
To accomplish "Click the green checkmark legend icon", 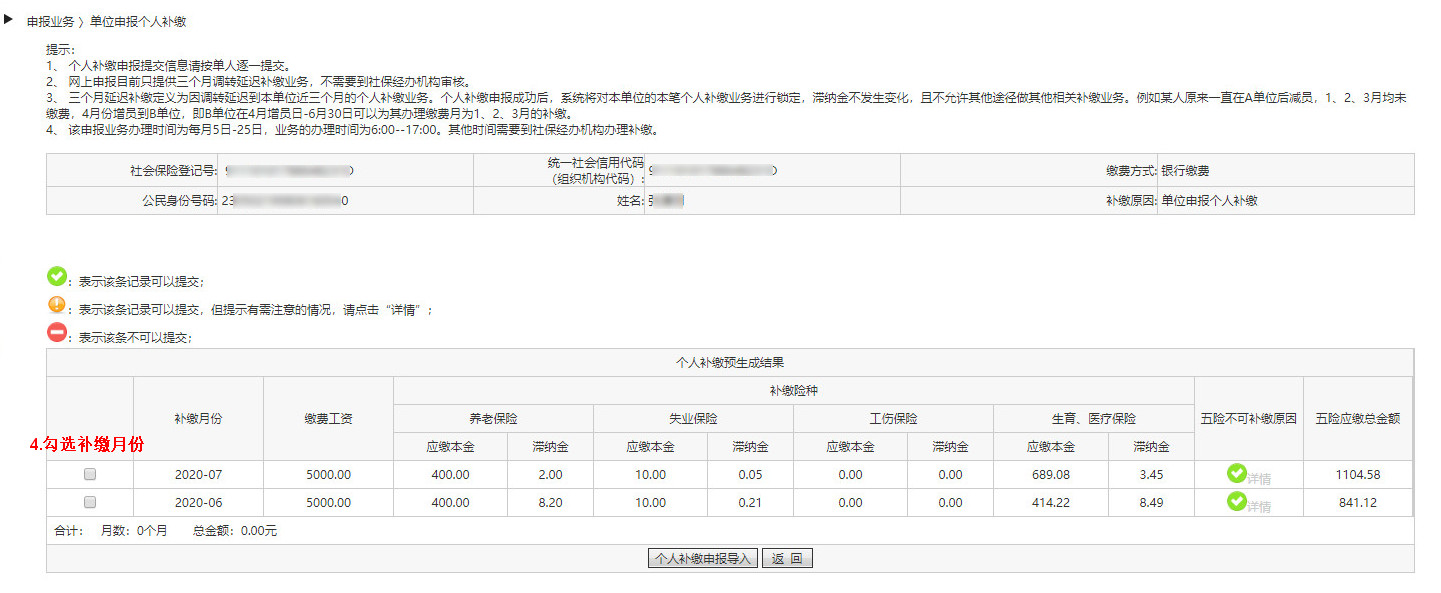I will pyautogui.click(x=57, y=276).
